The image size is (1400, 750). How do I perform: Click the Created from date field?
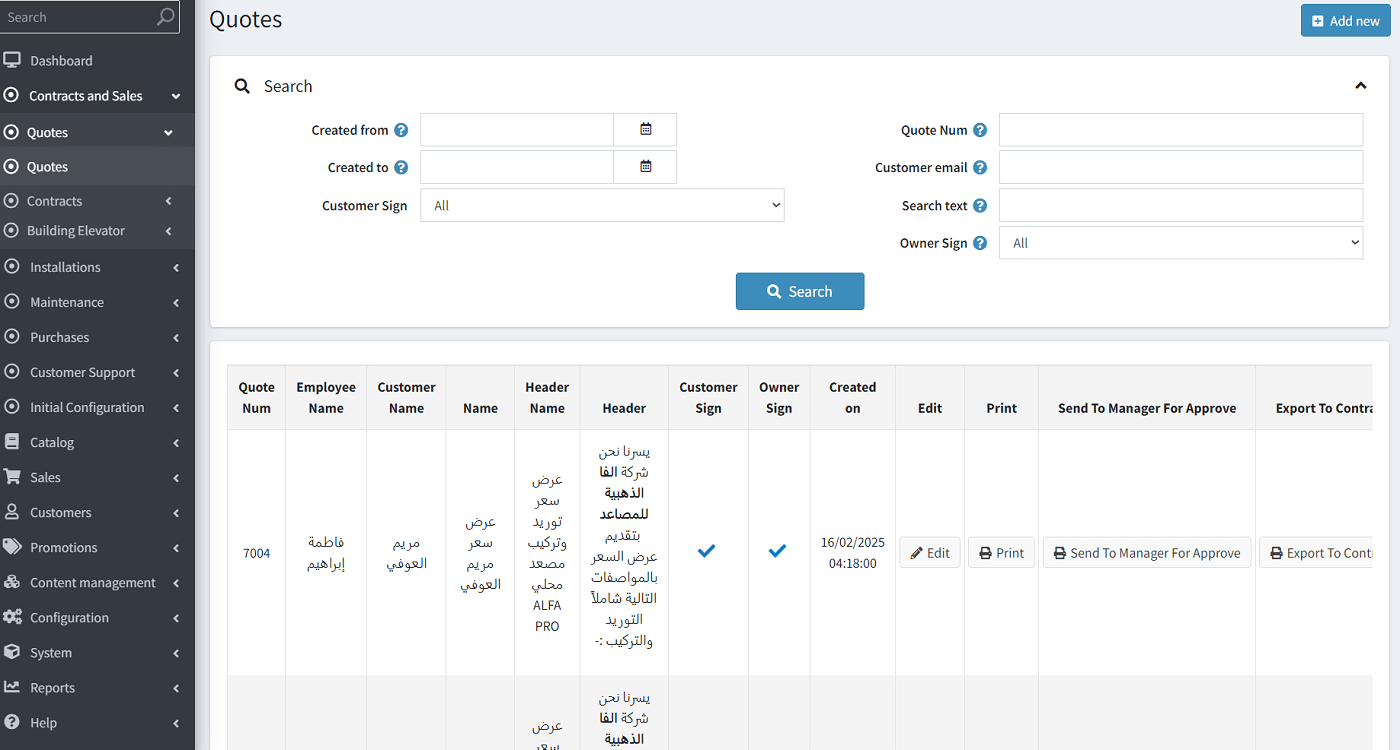click(x=517, y=130)
